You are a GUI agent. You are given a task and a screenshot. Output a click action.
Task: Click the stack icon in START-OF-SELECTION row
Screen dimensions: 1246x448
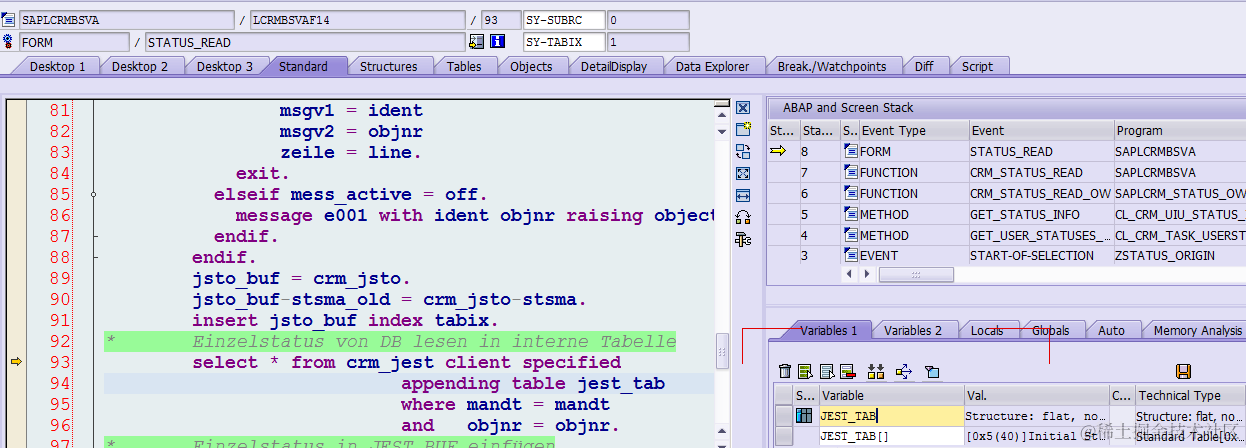[x=850, y=256]
